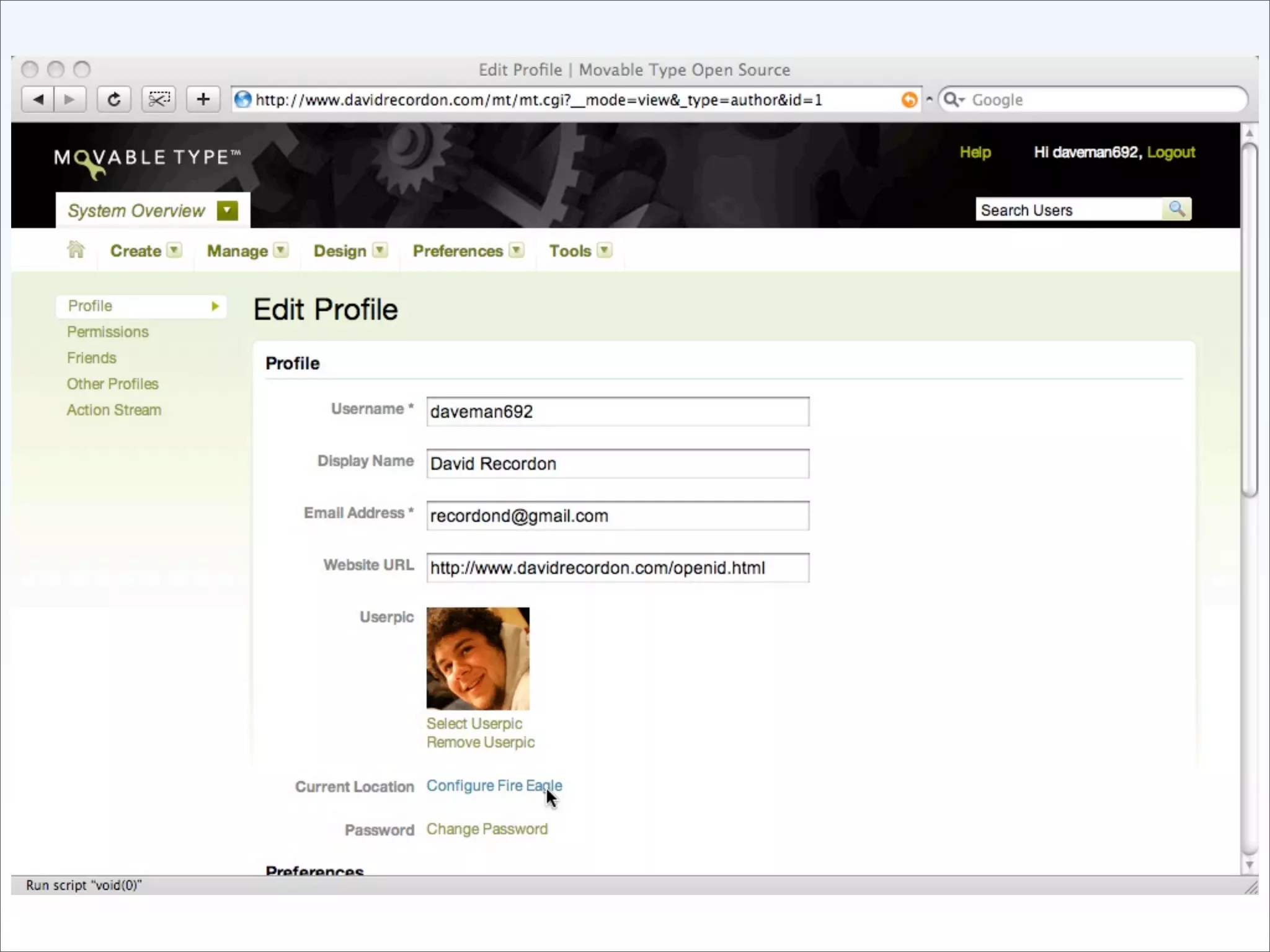Open the System Overview dropdown
The image size is (1270, 952).
228,211
